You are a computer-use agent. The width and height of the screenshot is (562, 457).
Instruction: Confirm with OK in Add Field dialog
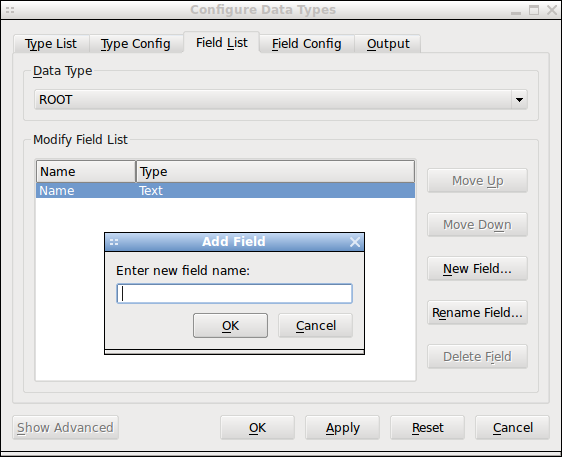tap(230, 326)
